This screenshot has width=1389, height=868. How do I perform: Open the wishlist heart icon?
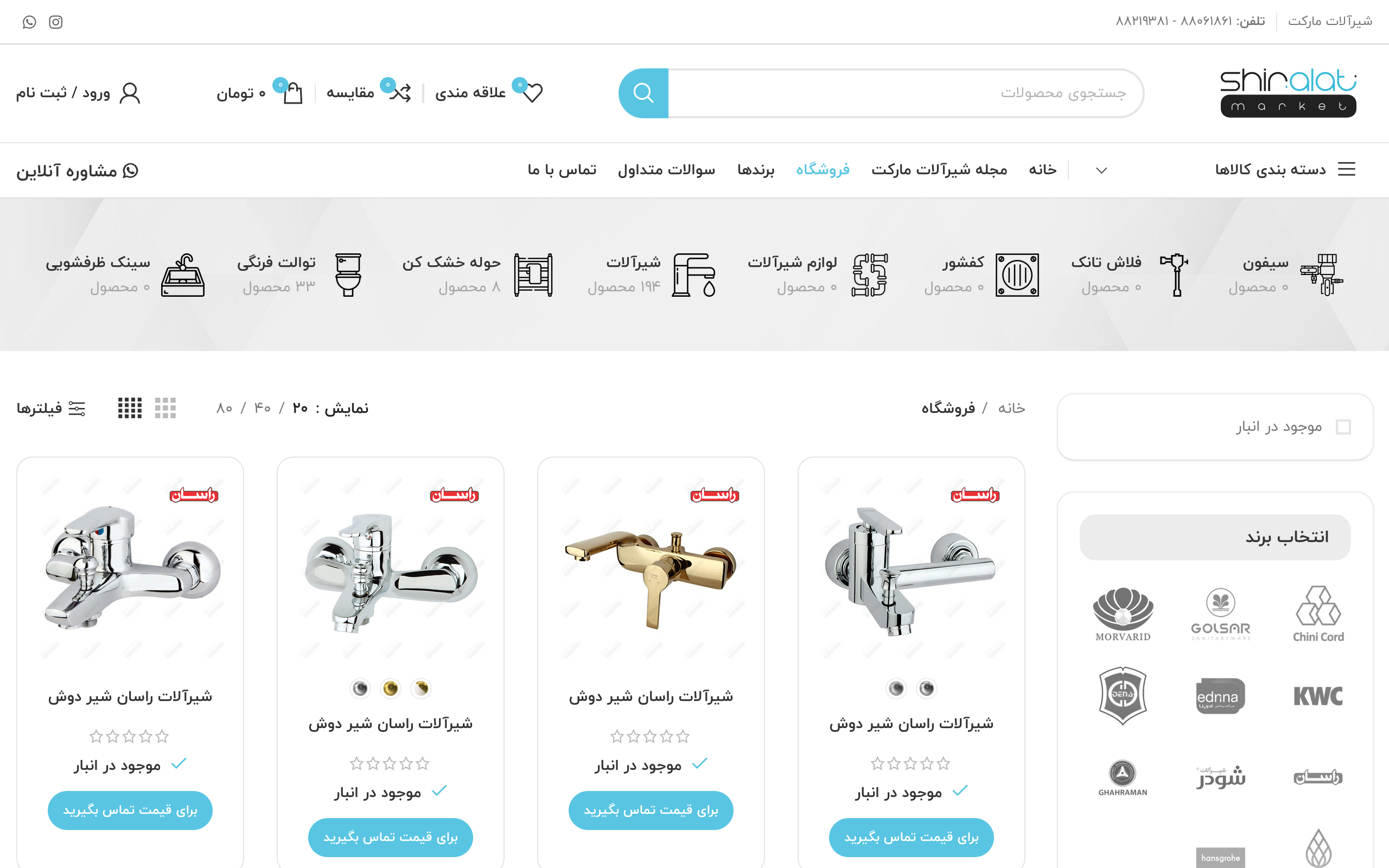[x=532, y=92]
